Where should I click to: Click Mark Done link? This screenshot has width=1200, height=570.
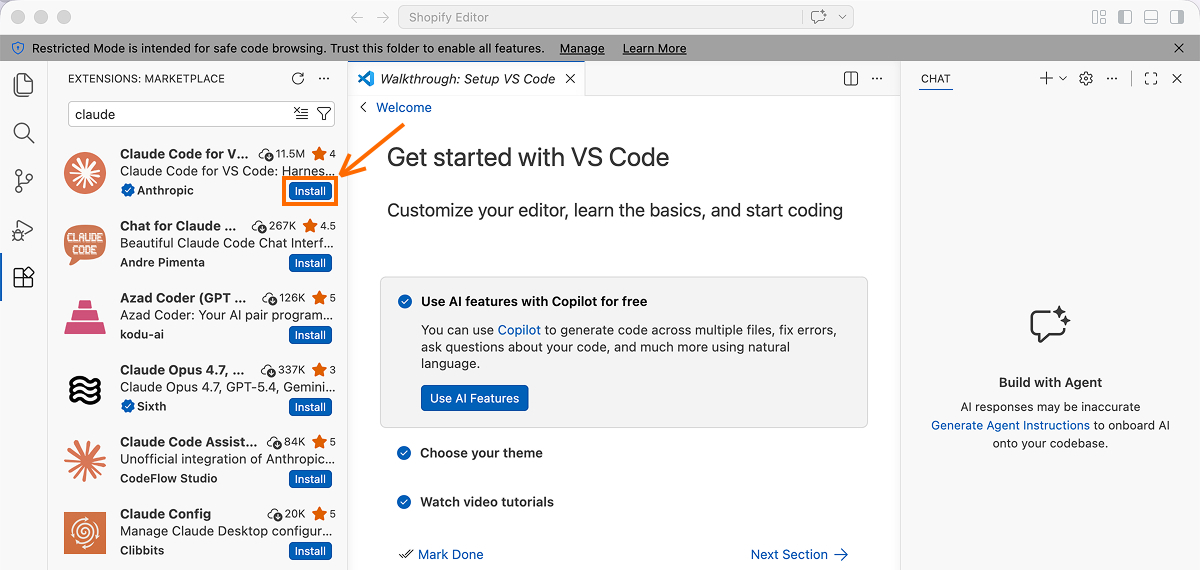(441, 554)
